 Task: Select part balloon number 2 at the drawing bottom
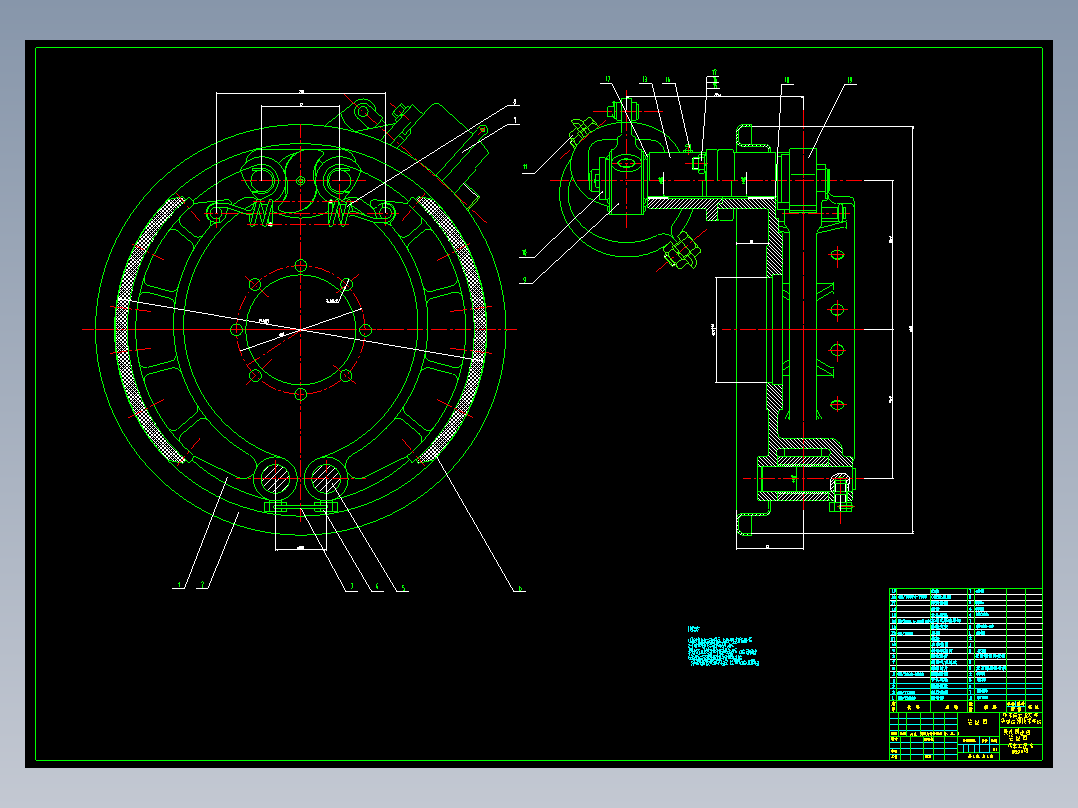203,585
